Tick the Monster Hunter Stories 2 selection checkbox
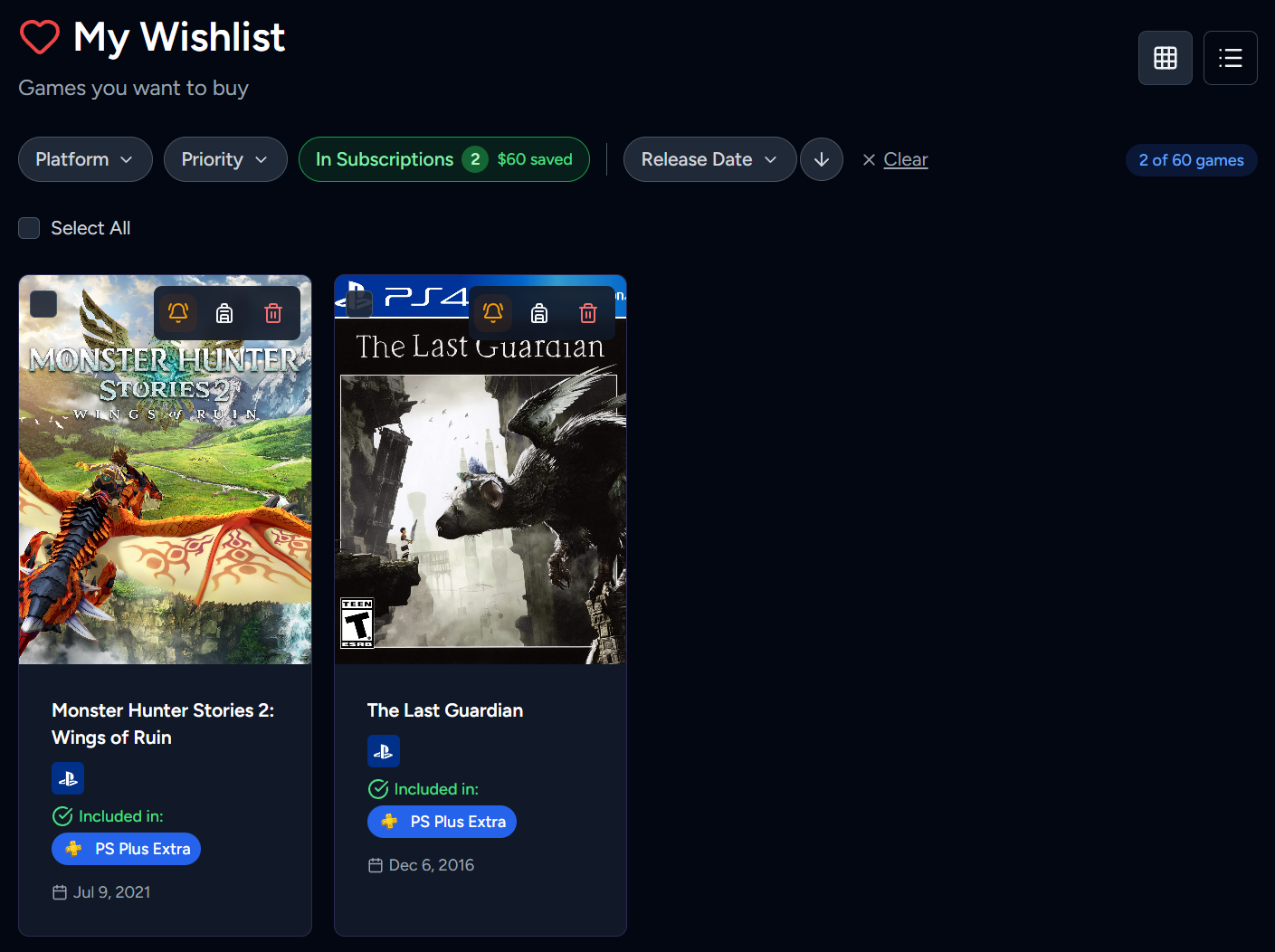 (x=43, y=304)
